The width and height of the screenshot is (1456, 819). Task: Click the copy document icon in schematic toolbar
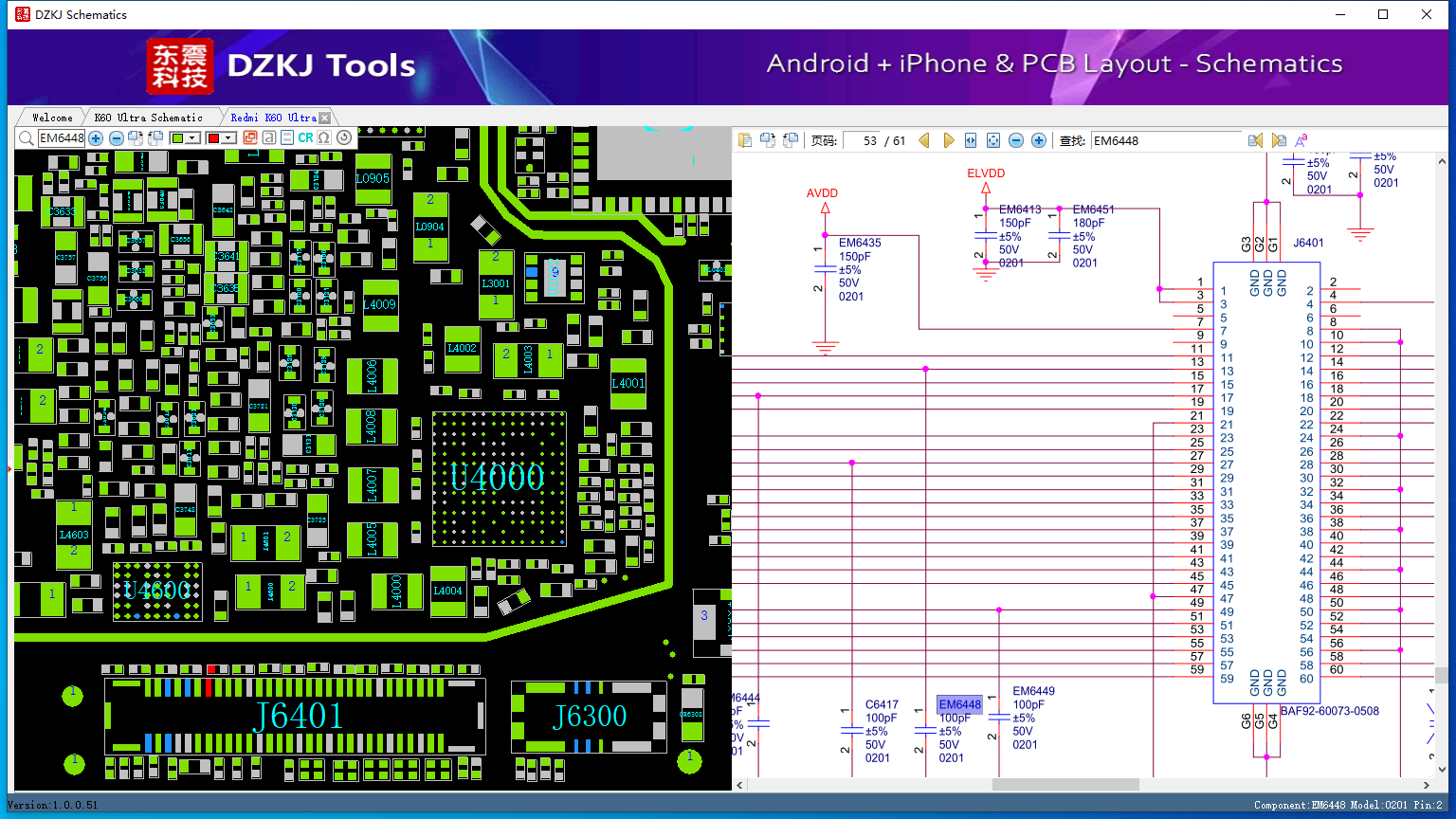click(x=745, y=140)
